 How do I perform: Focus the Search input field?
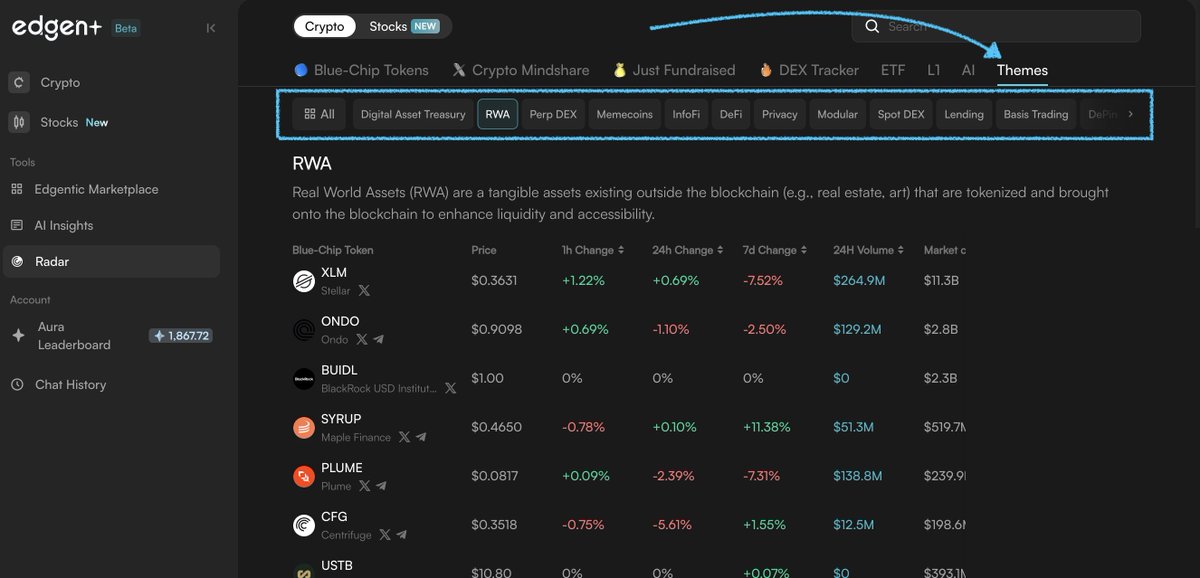coord(996,26)
